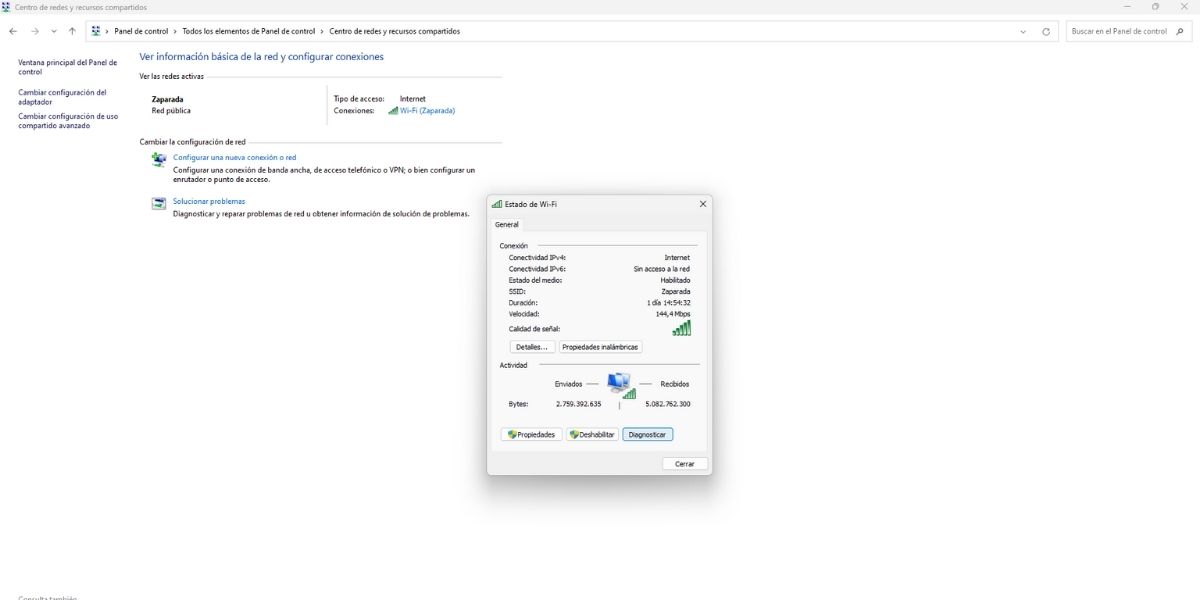Click the Wi-Fi signal icon beside Conexiones
The image size is (1200, 600).
click(x=393, y=111)
